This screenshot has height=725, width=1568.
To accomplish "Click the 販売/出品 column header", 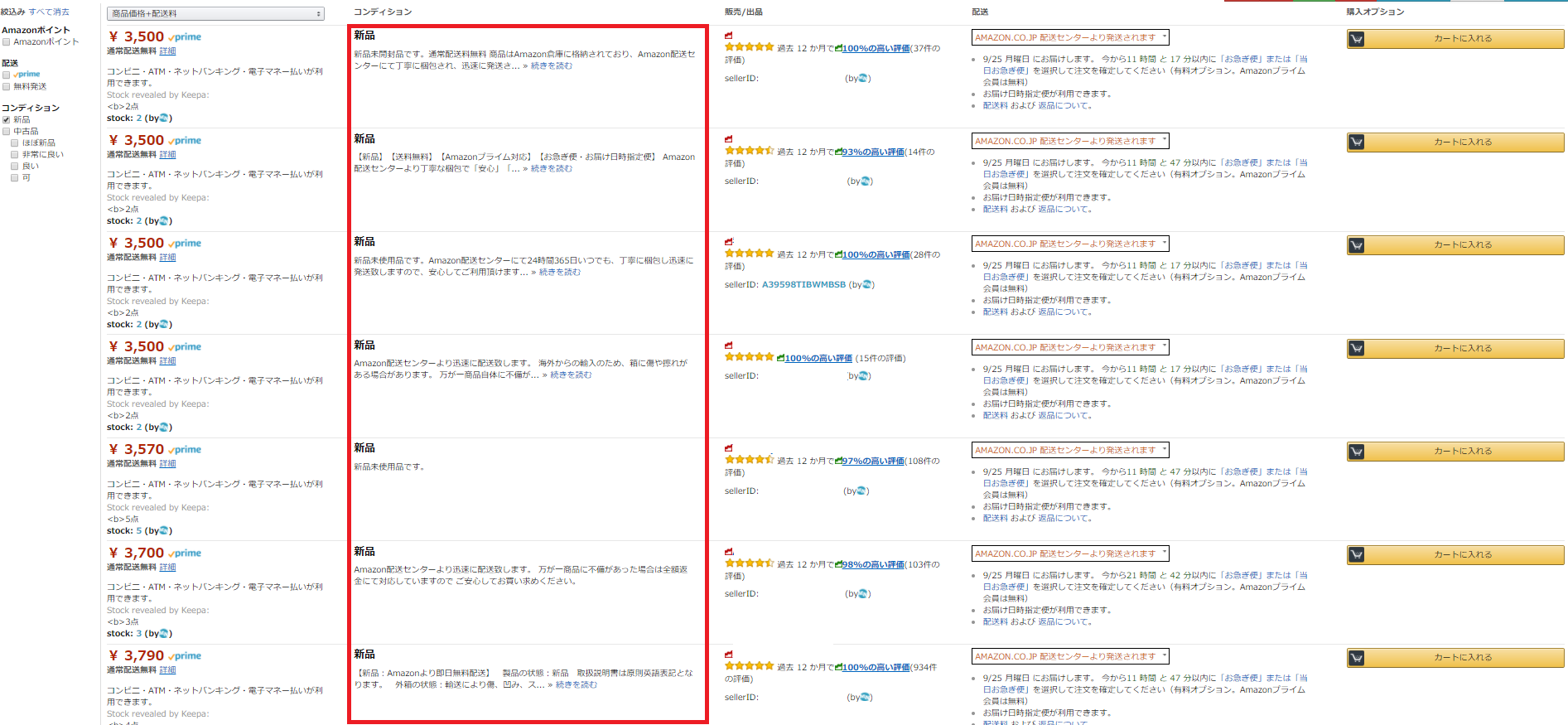I will point(744,12).
